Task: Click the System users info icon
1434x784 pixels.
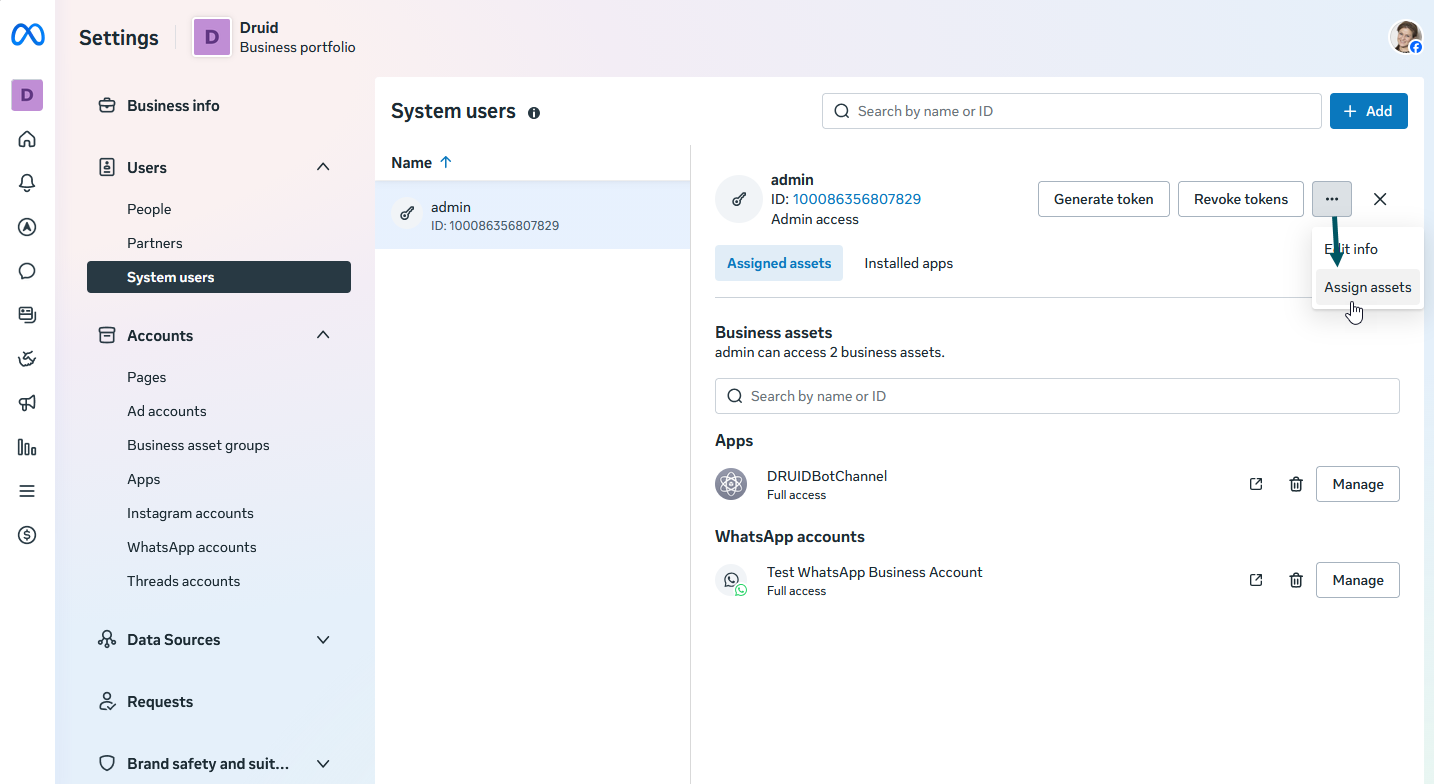Action: [534, 113]
